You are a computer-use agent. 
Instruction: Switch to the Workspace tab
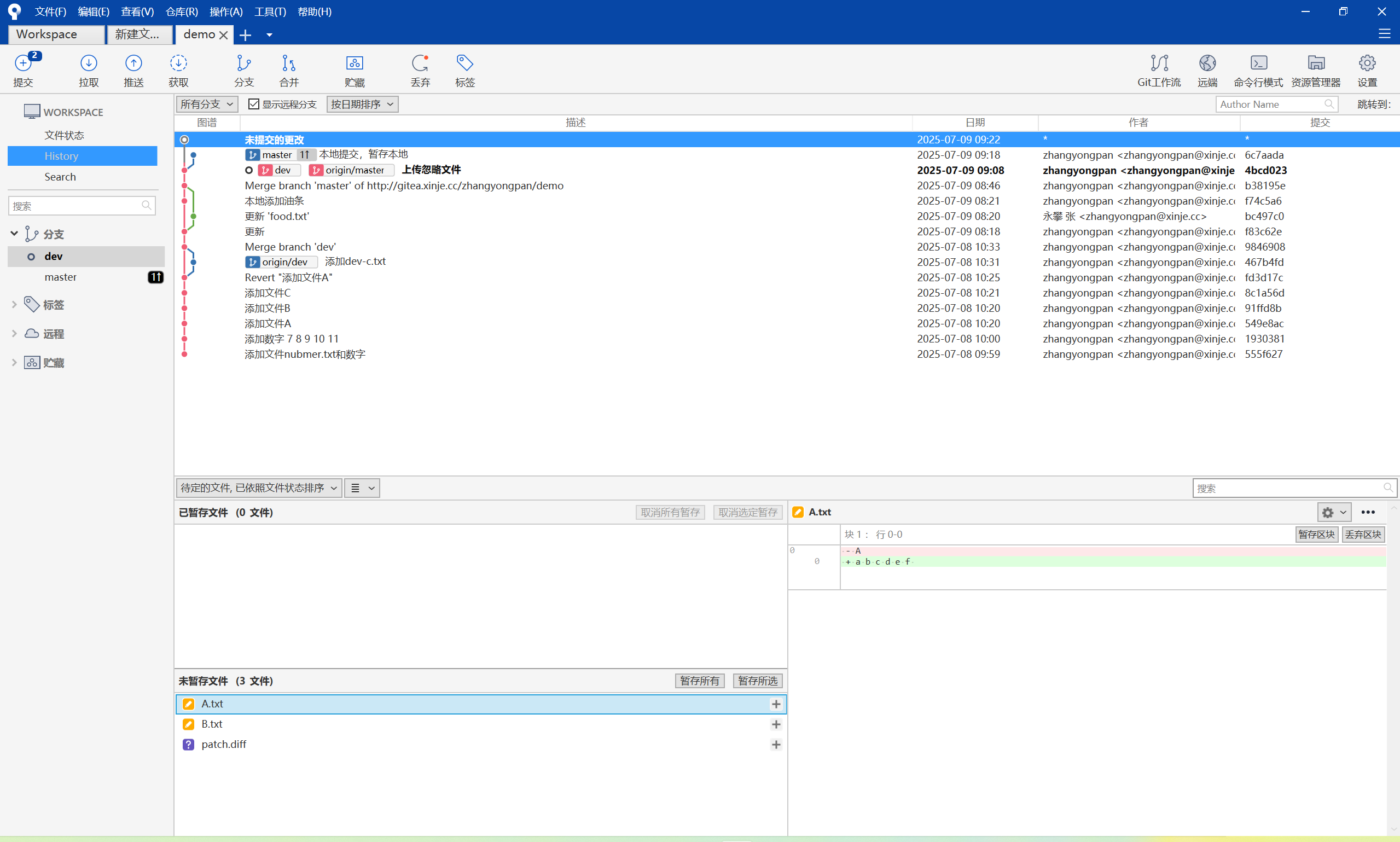pos(56,34)
